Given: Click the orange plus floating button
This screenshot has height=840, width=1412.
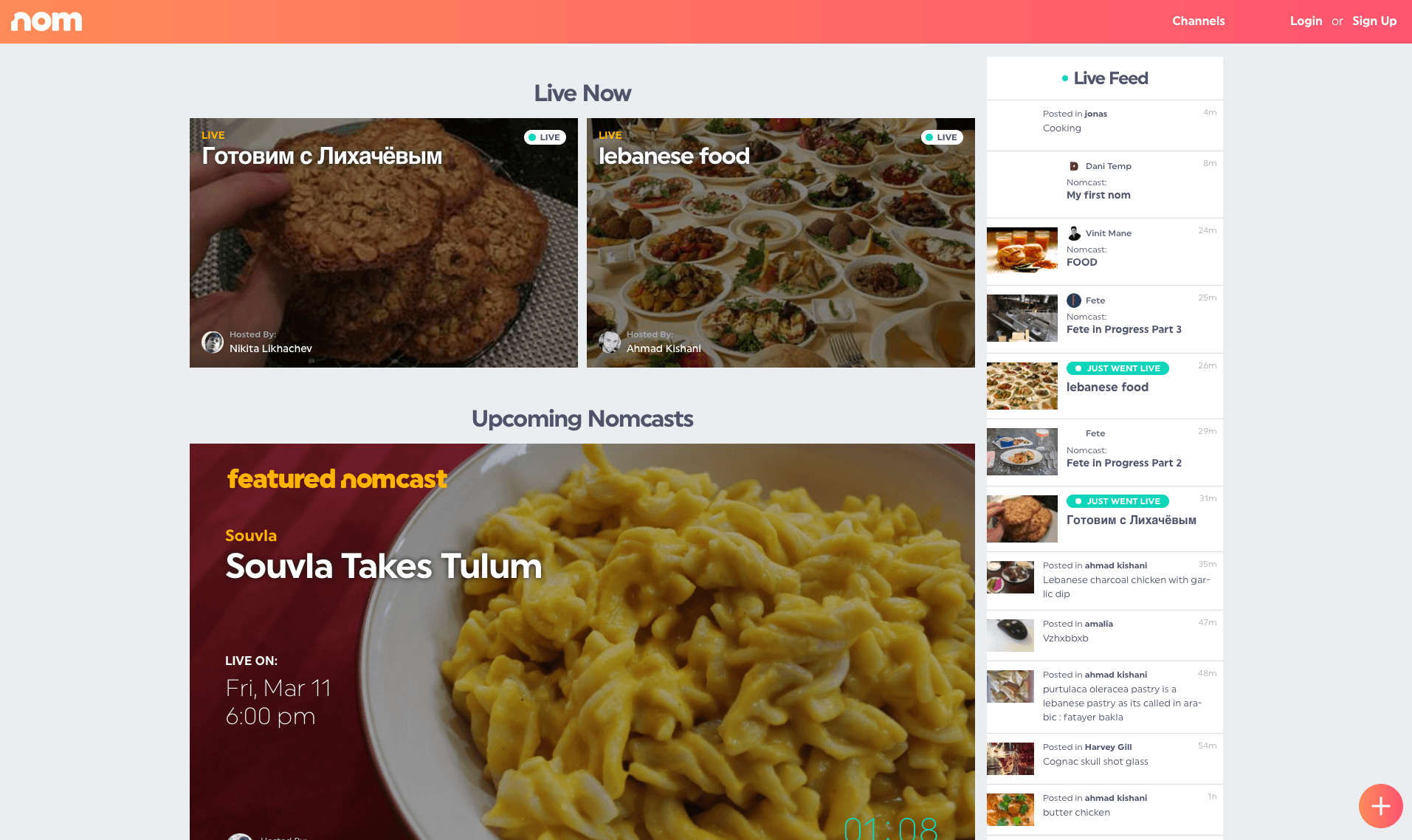Looking at the screenshot, I should tap(1380, 806).
